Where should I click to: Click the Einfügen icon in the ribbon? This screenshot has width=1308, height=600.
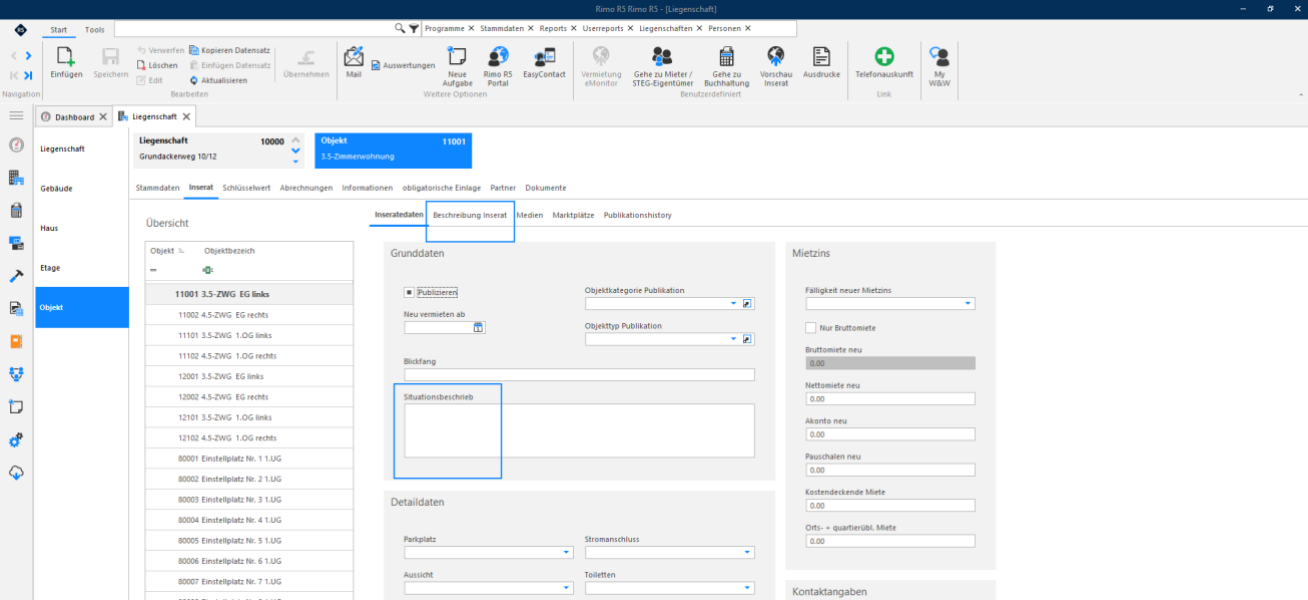click(x=66, y=57)
